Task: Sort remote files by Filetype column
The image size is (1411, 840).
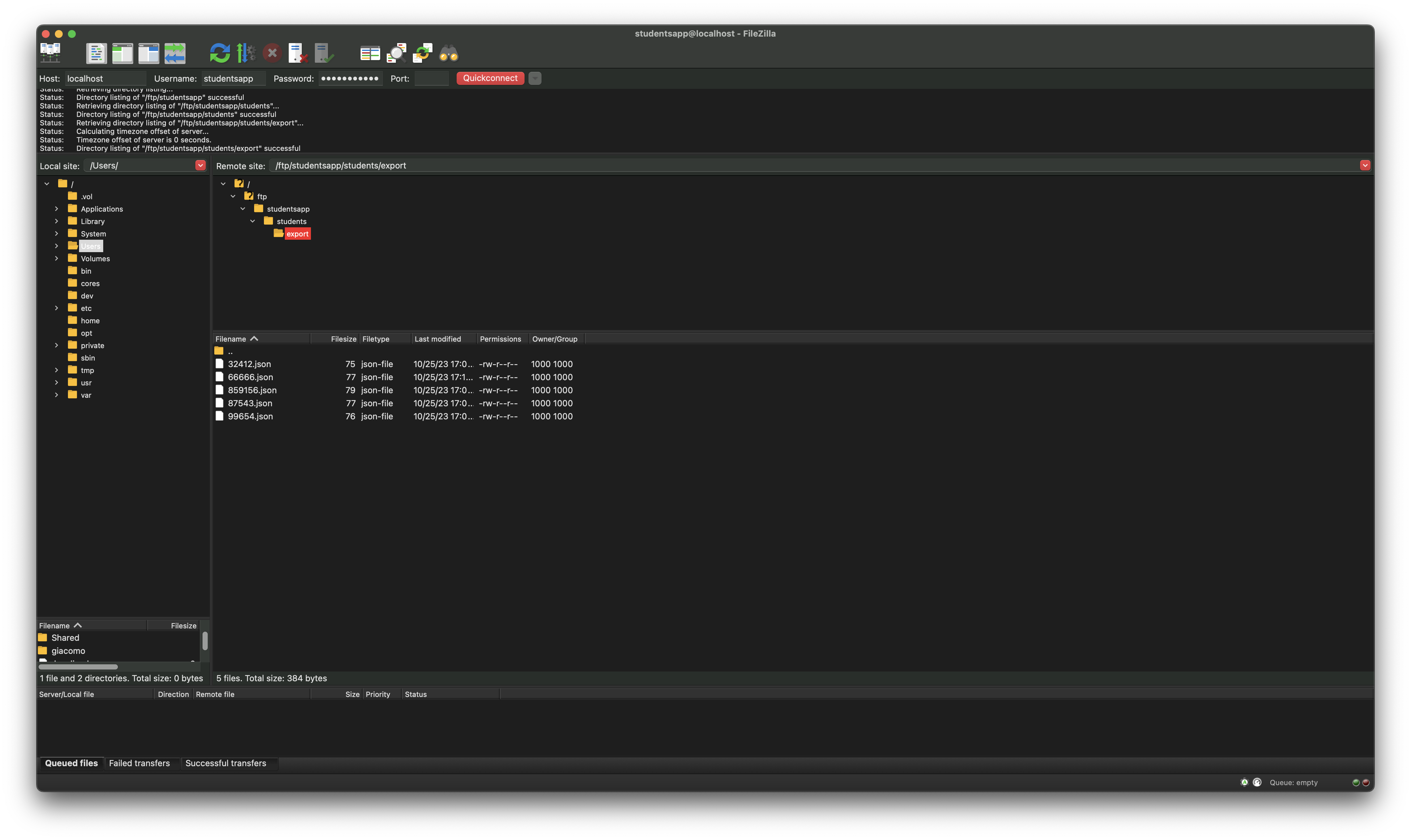Action: [385, 339]
